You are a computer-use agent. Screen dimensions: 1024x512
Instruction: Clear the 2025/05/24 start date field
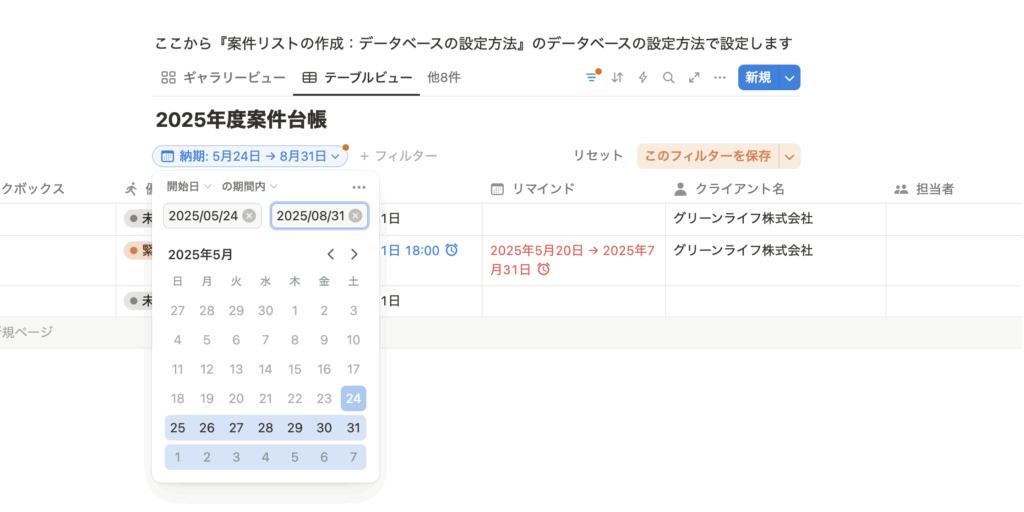[249, 216]
